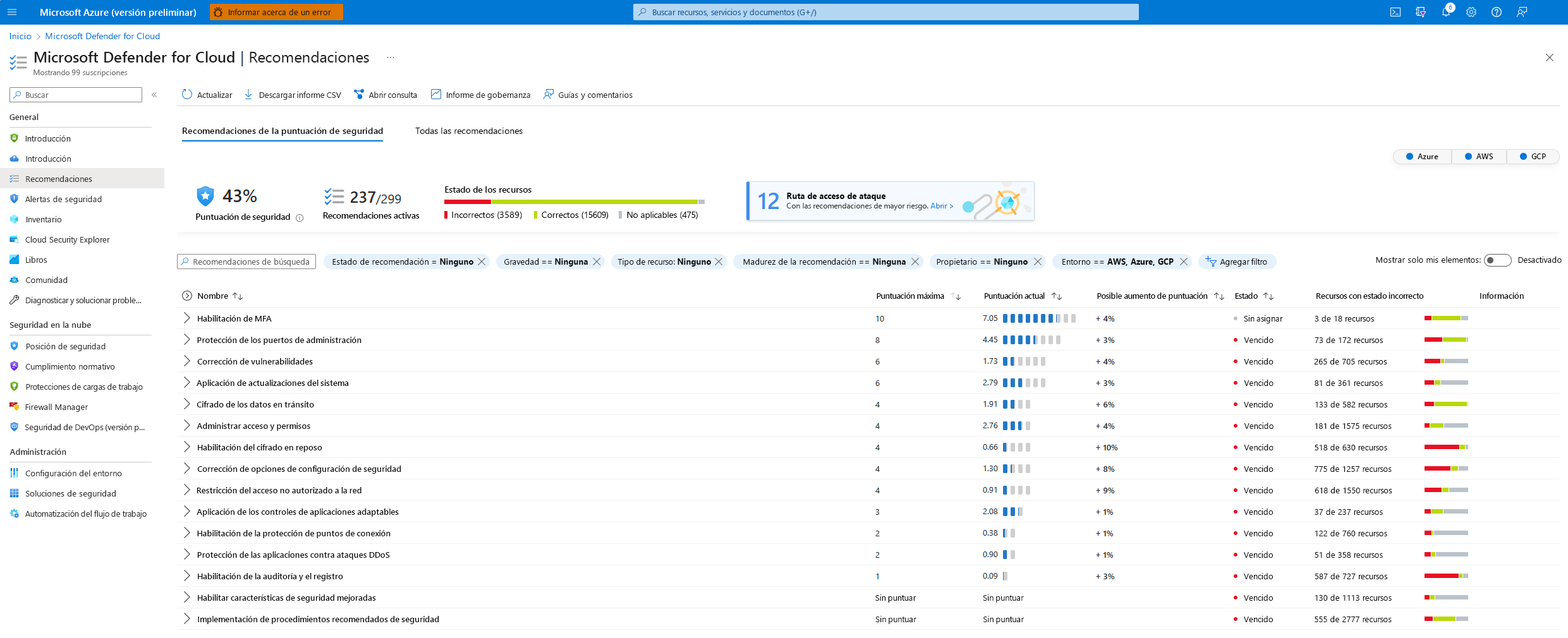Click the Actualizar refresh icon
Image resolution: width=1568 pixels, height=638 pixels.
187,94
